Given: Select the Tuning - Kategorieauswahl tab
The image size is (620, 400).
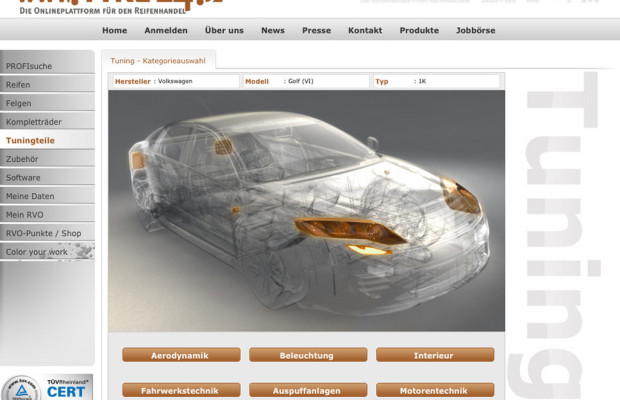Looking at the screenshot, I should coord(158,61).
